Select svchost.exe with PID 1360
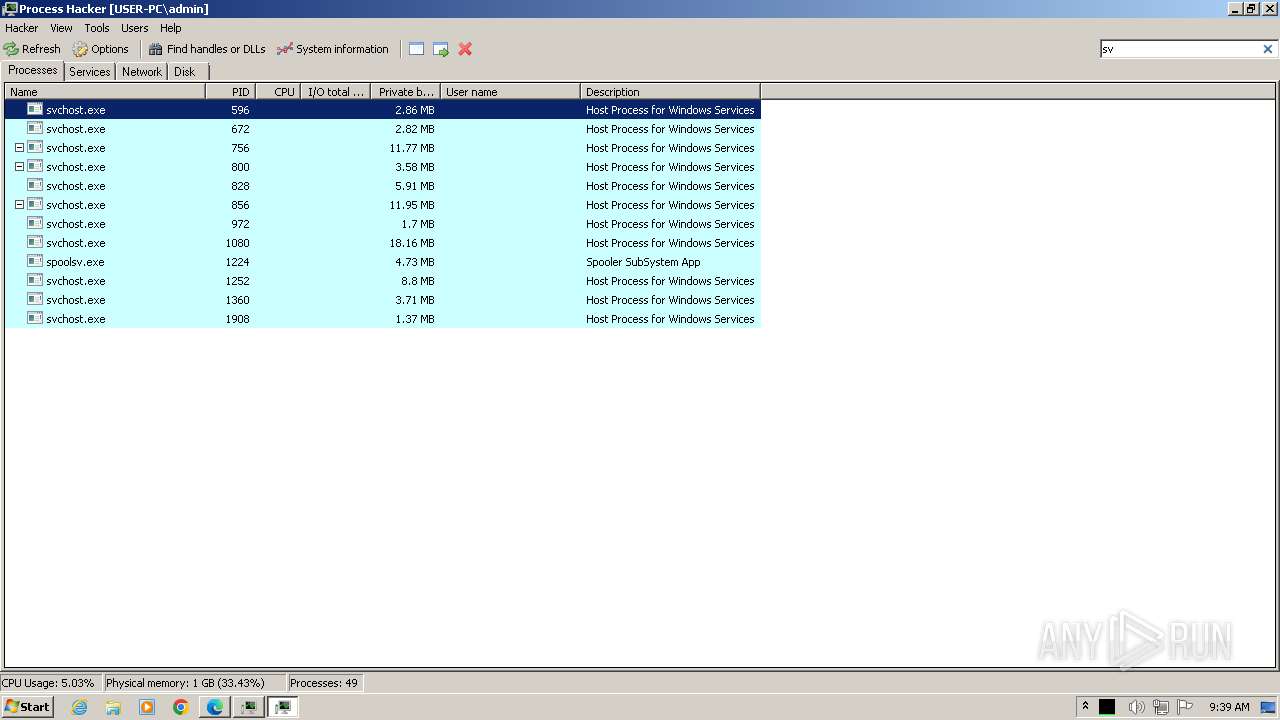The width and height of the screenshot is (1280, 720). pos(383,300)
